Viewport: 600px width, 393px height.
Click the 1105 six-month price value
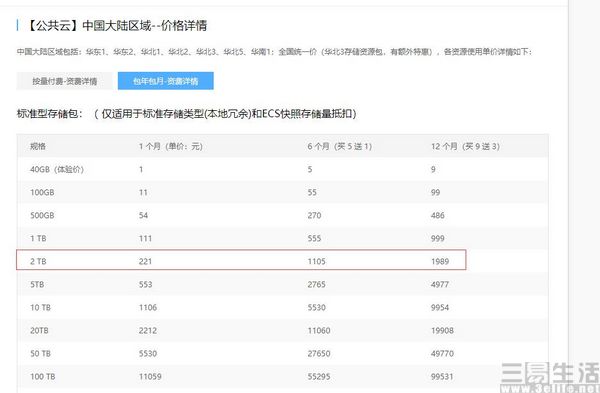click(x=317, y=261)
